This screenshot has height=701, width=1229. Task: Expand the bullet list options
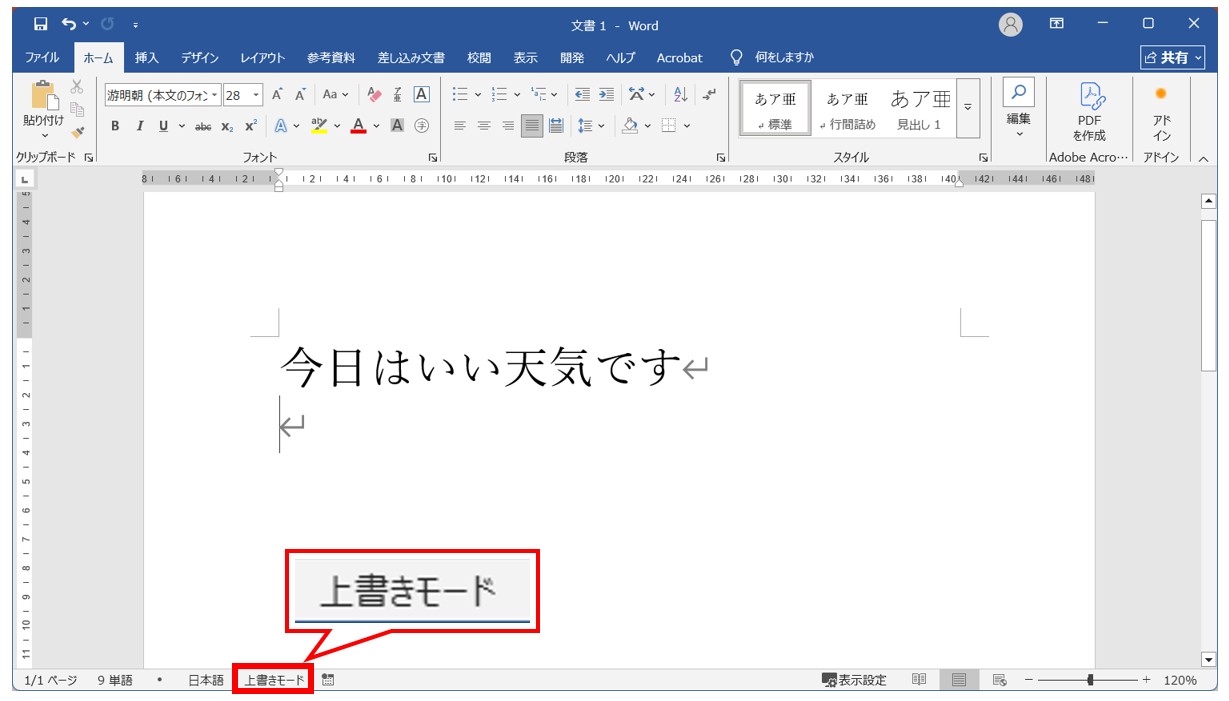click(x=478, y=95)
